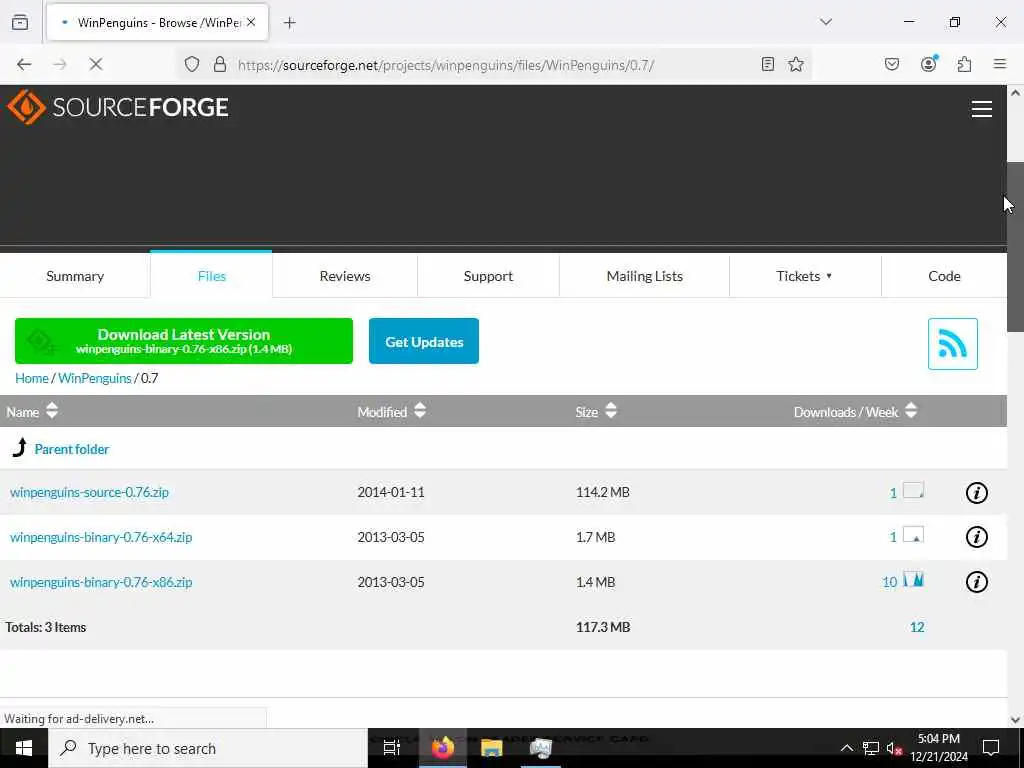Open the Code tab
This screenshot has width=1024, height=768.
coord(944,276)
